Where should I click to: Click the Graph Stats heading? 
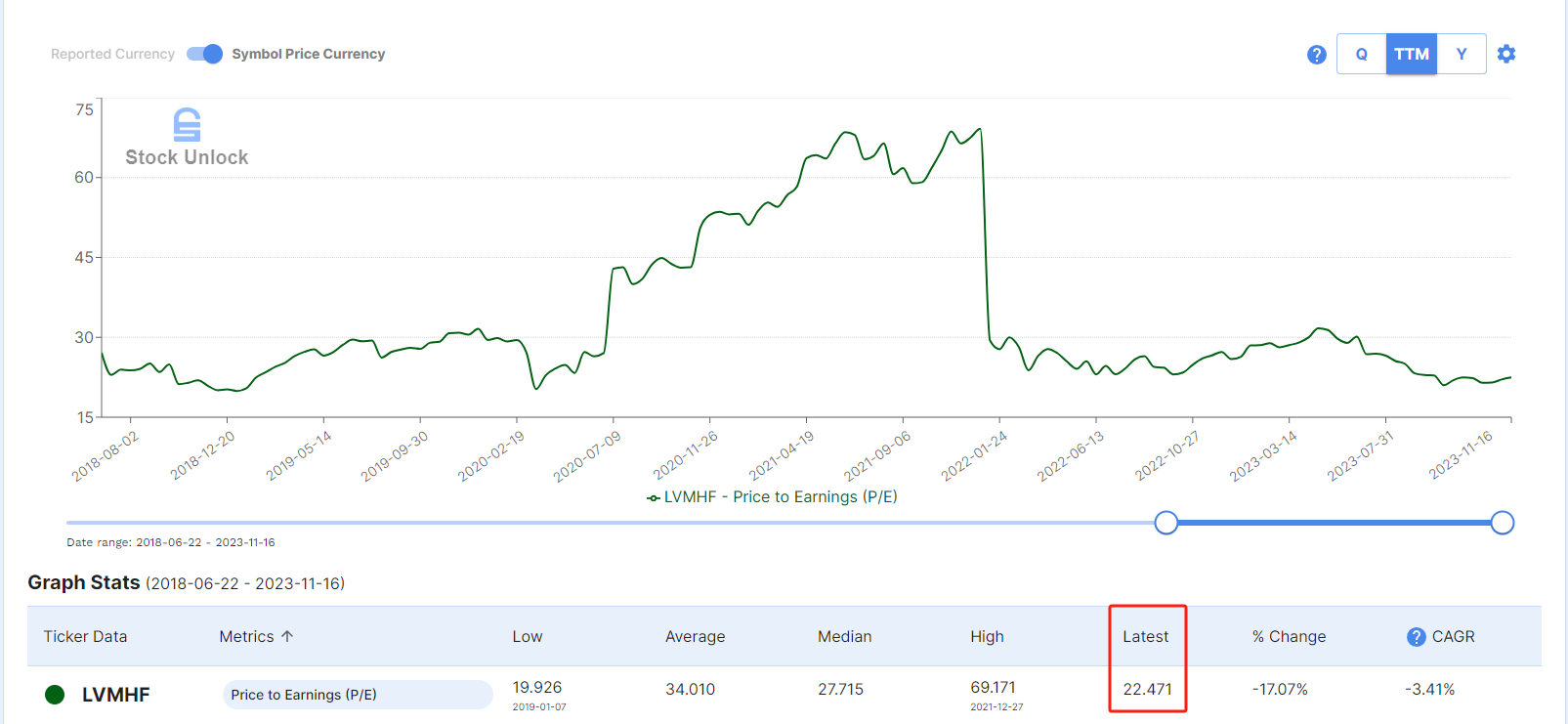coord(84,582)
